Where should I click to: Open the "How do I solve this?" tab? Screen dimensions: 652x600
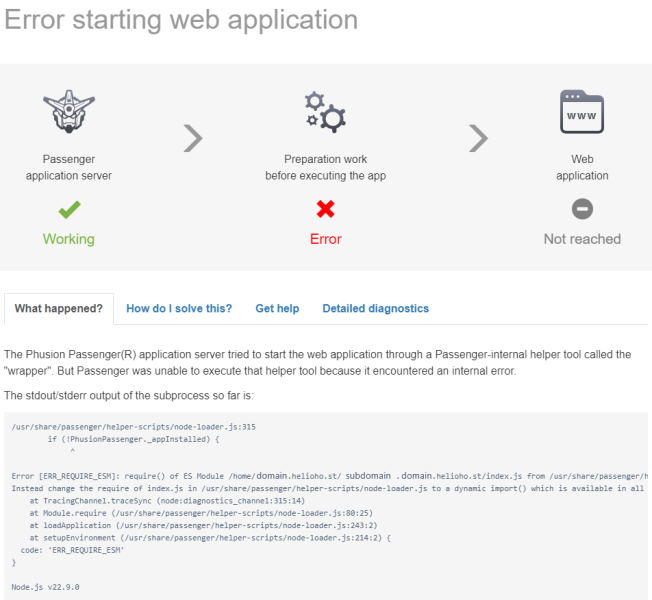[x=179, y=309]
